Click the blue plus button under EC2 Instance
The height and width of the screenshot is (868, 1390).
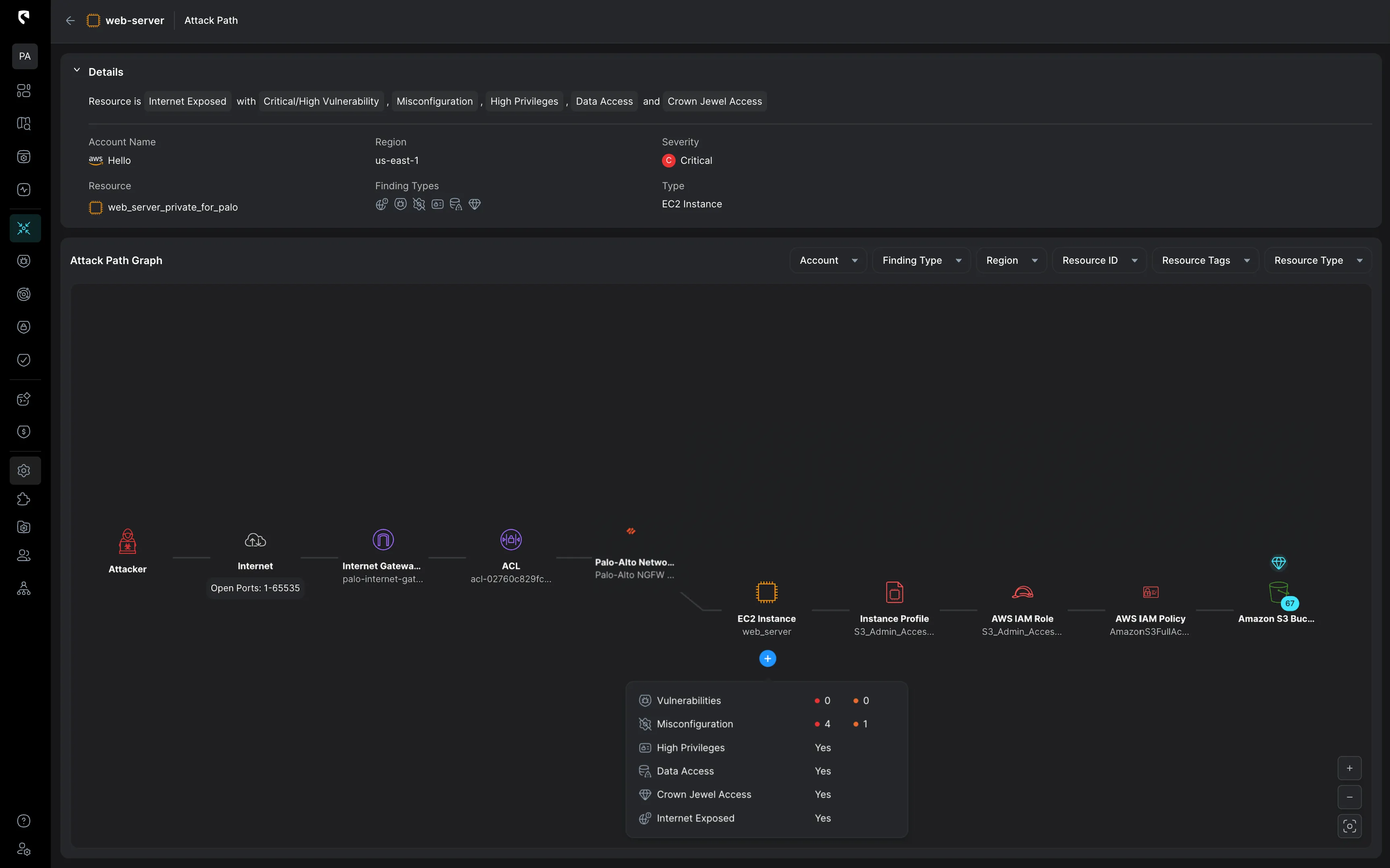pos(767,659)
